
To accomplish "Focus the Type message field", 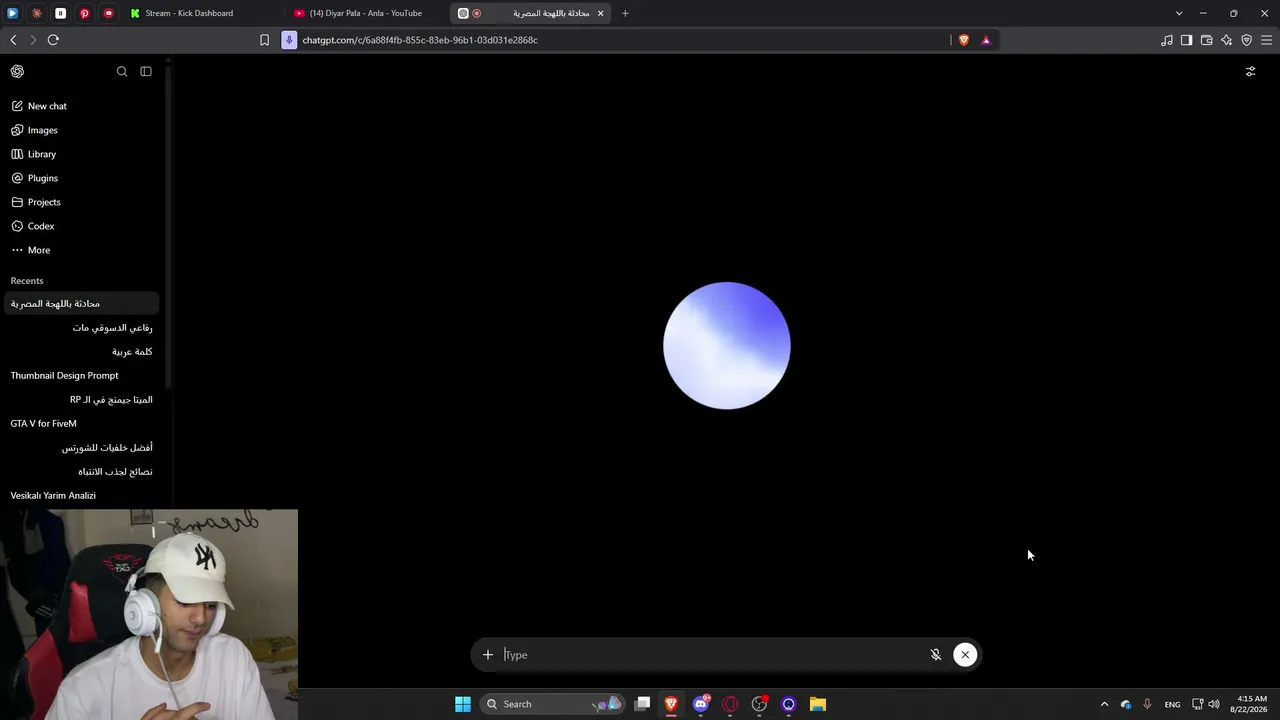I will click(x=712, y=655).
